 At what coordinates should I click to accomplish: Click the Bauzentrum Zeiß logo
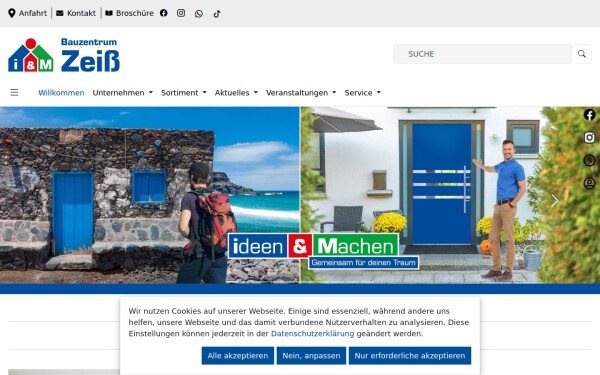[x=64, y=55]
